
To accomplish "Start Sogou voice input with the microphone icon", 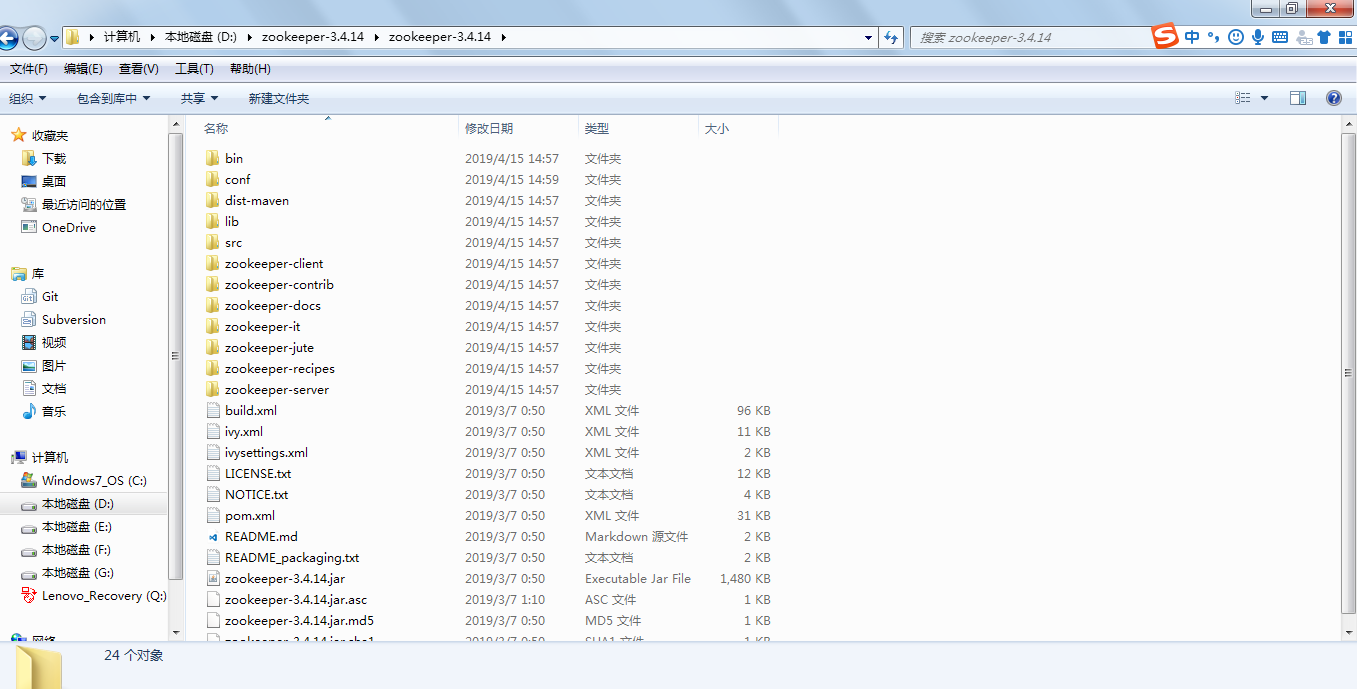I will click(x=1258, y=37).
